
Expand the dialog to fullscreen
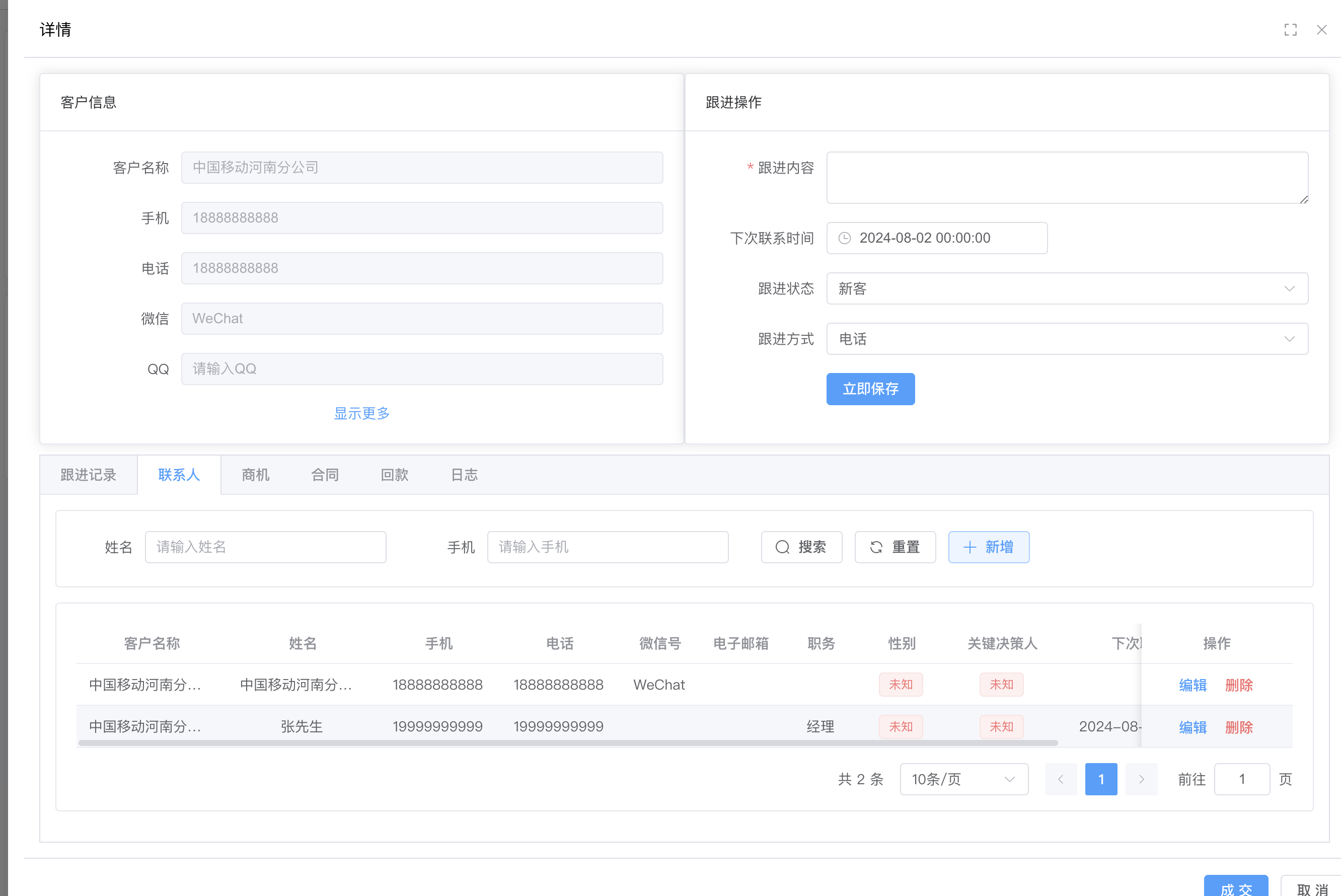click(x=1291, y=30)
